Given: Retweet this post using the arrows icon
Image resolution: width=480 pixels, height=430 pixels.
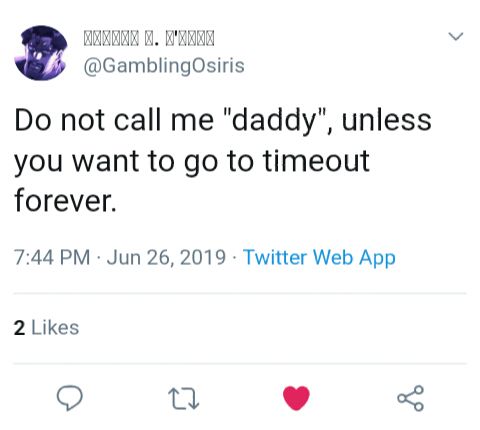Looking at the screenshot, I should [184, 398].
